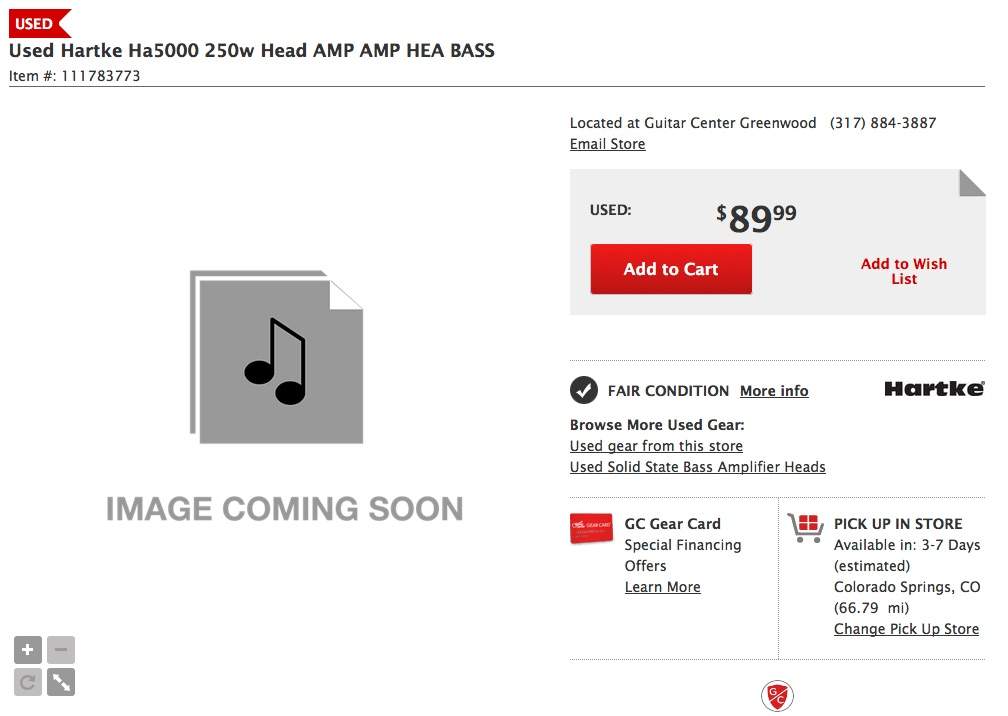The height and width of the screenshot is (716, 1008).
Task: Click the GC Gear Card heading
Action: [672, 524]
